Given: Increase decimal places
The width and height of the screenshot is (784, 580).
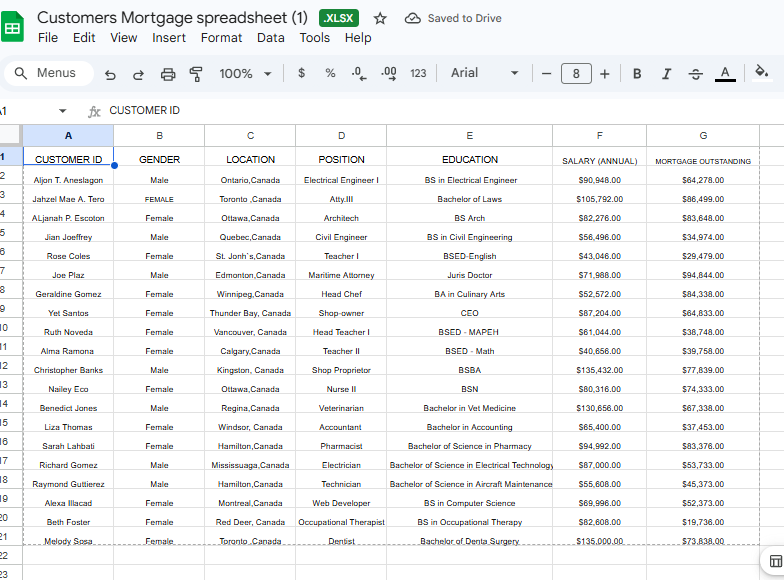Looking at the screenshot, I should (388, 74).
